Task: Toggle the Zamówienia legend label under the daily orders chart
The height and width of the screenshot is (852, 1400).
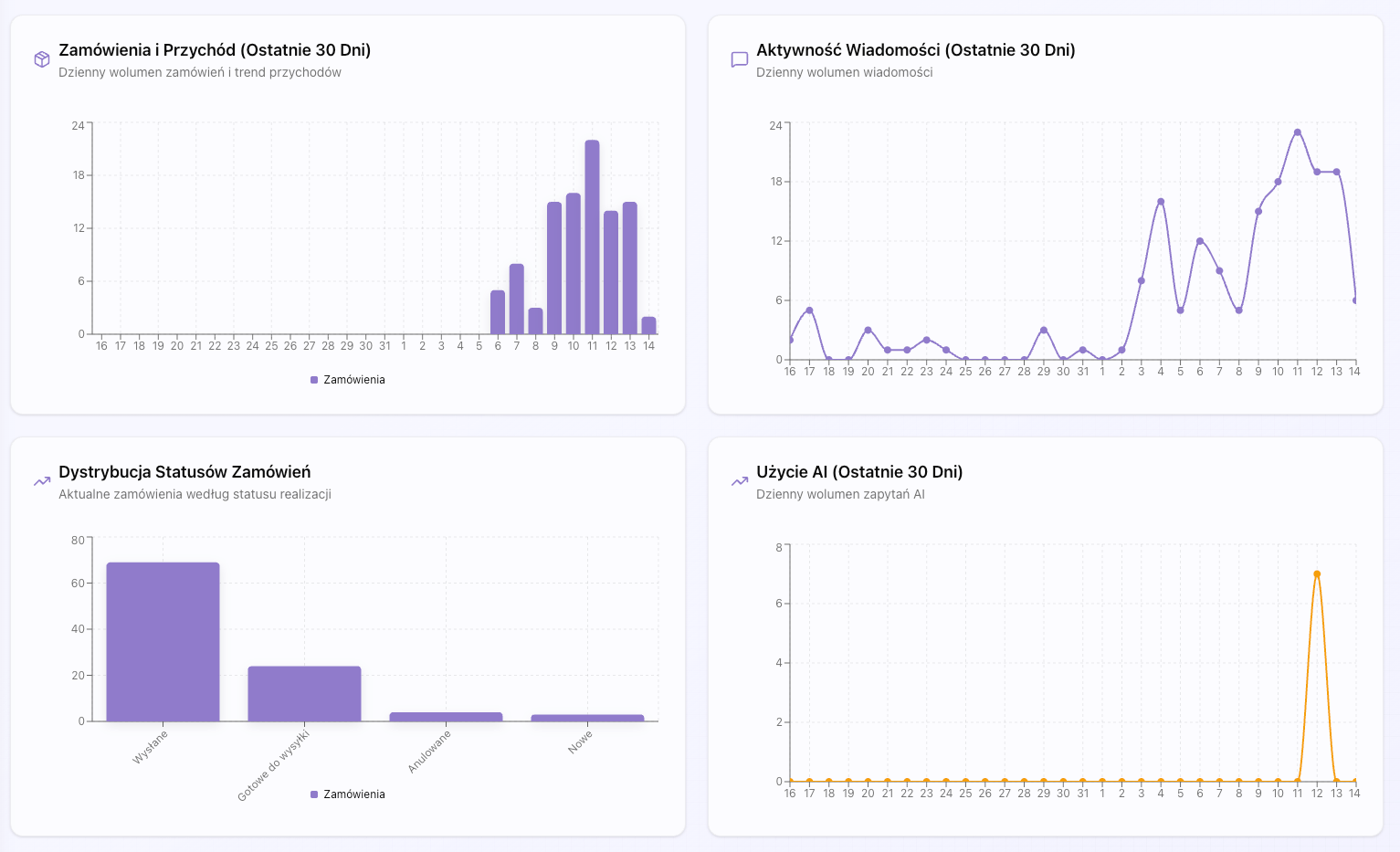Action: 354,380
